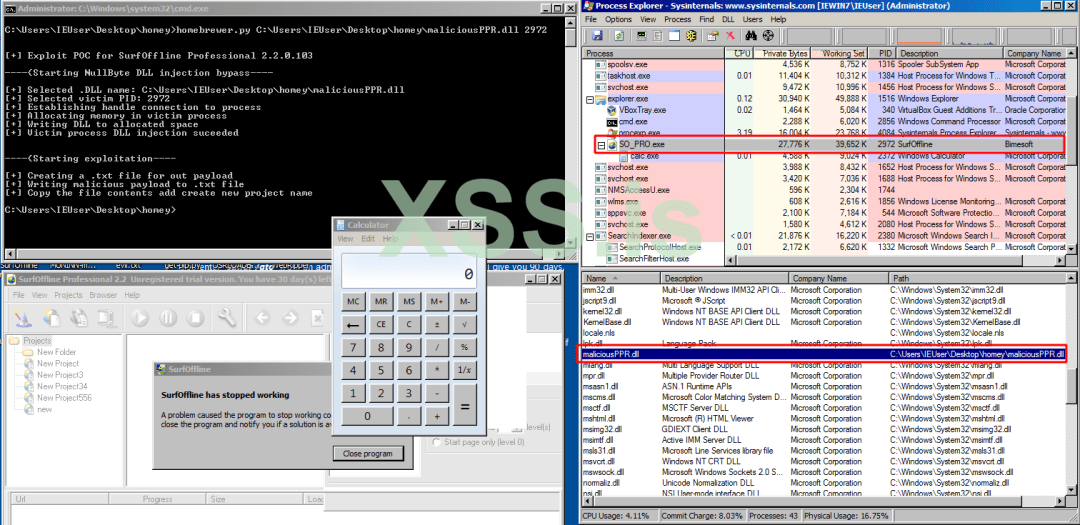Select New Project34 in SurfOffline Projects tree
The height and width of the screenshot is (525, 1080).
point(62,387)
